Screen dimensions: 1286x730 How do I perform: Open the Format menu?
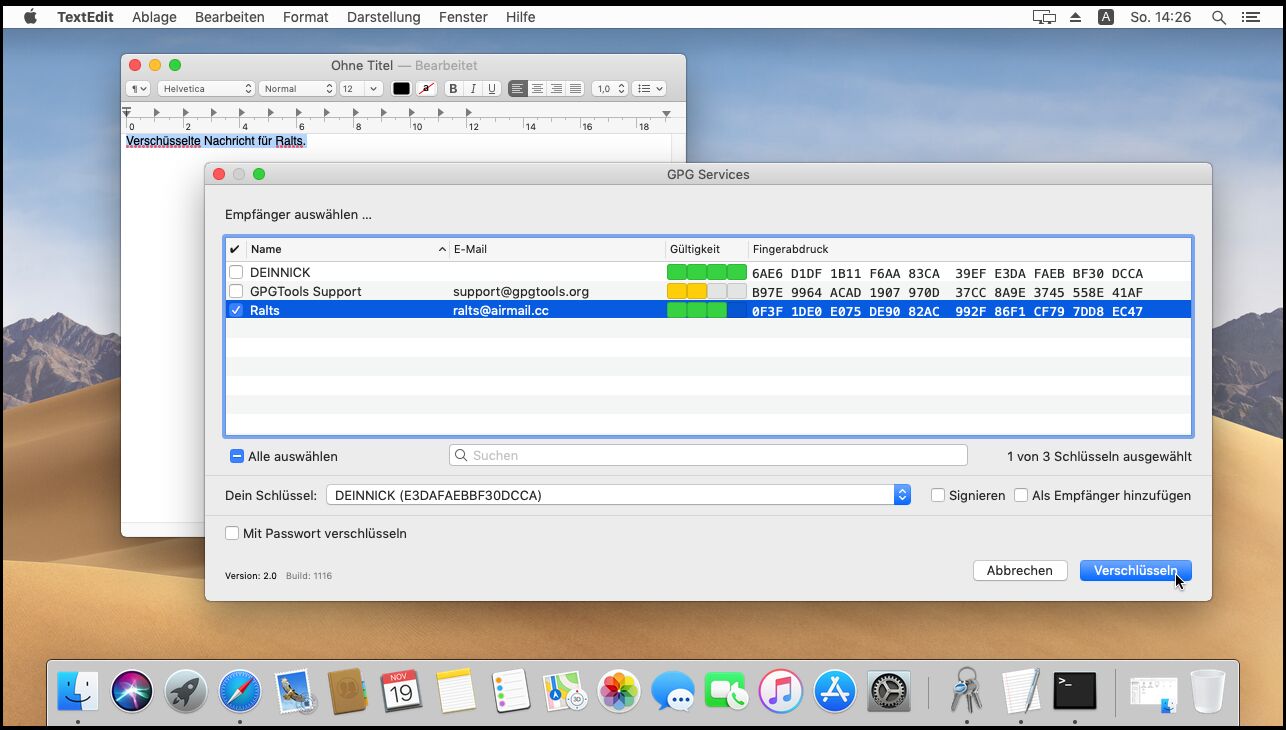(x=305, y=17)
